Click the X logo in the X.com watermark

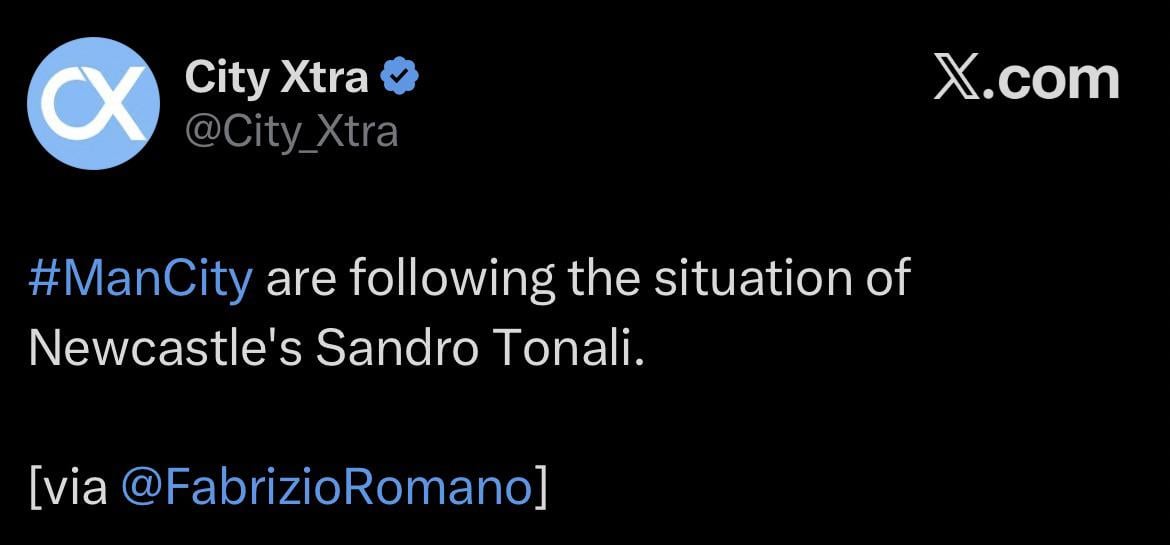click(x=957, y=80)
